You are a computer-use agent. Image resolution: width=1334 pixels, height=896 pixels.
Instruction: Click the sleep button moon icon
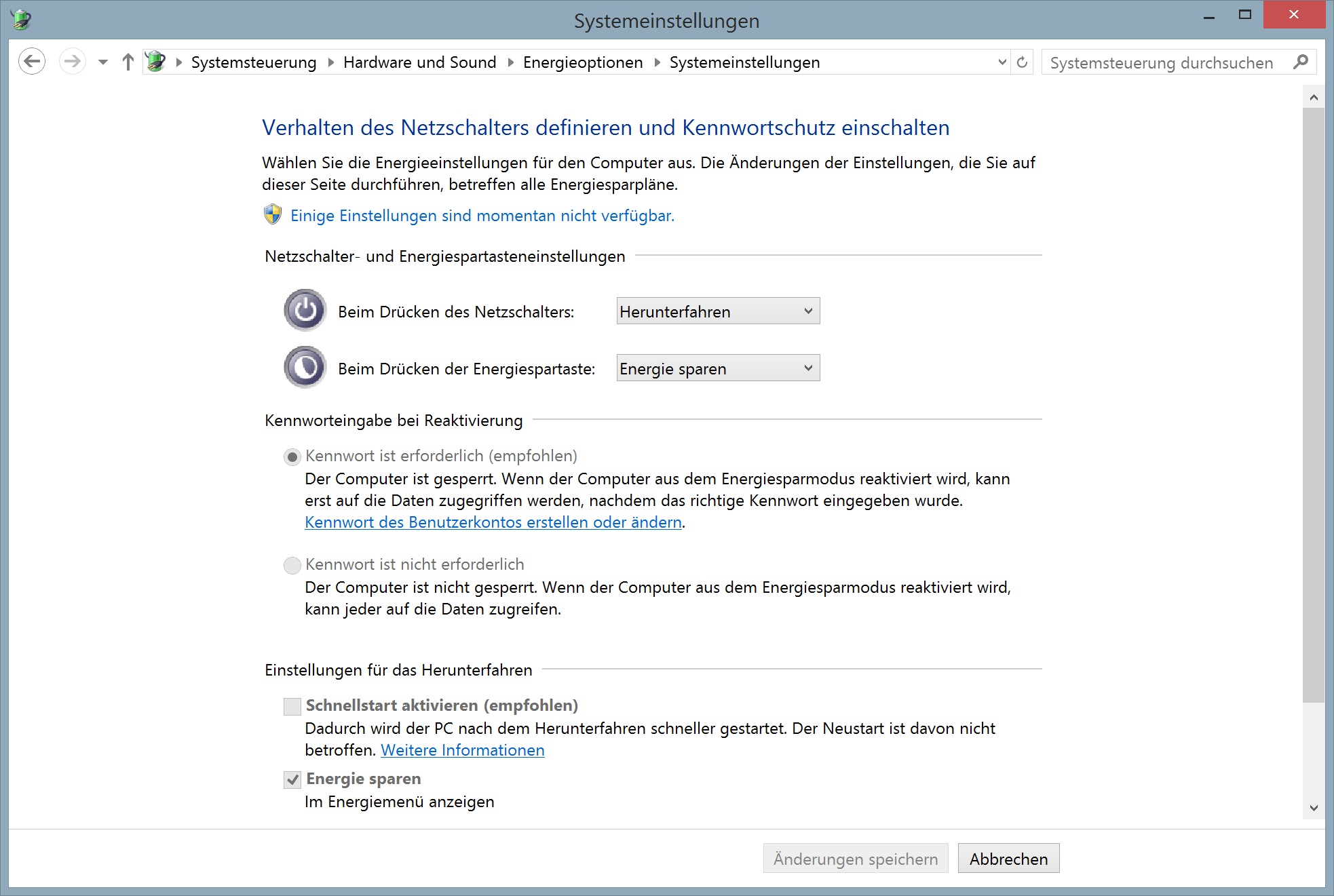[x=305, y=368]
